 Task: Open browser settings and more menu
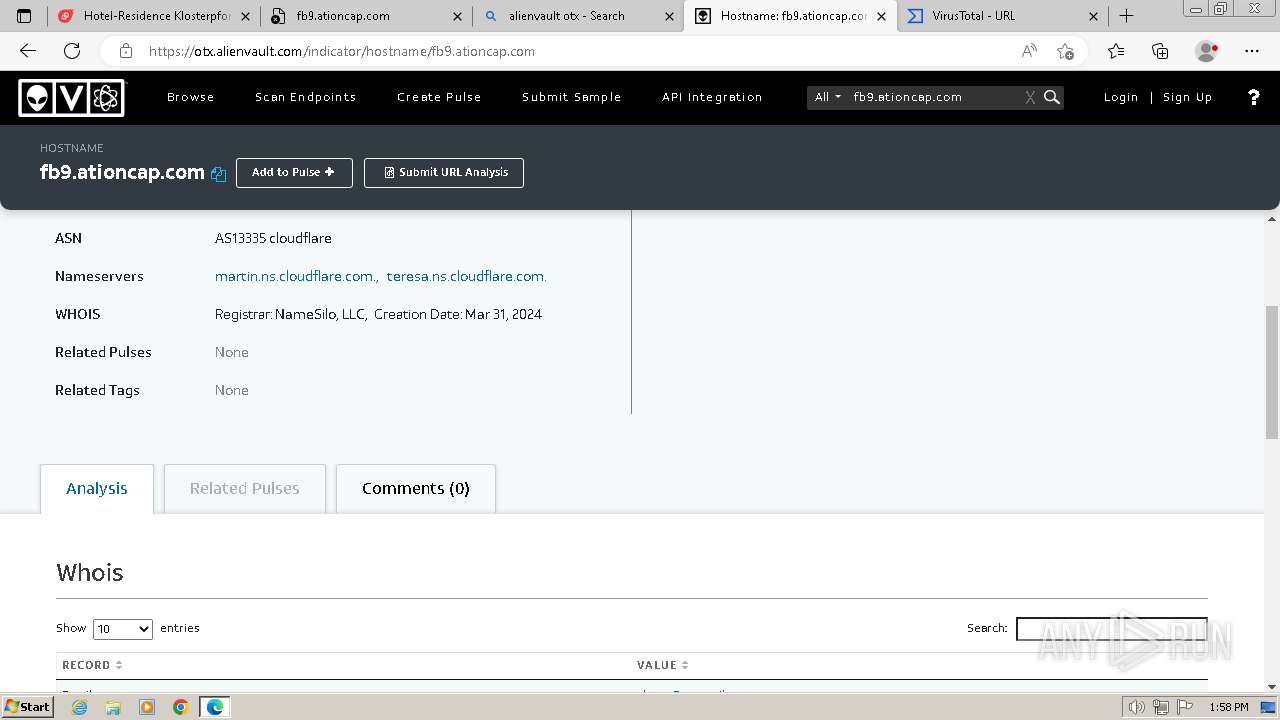pos(1252,51)
